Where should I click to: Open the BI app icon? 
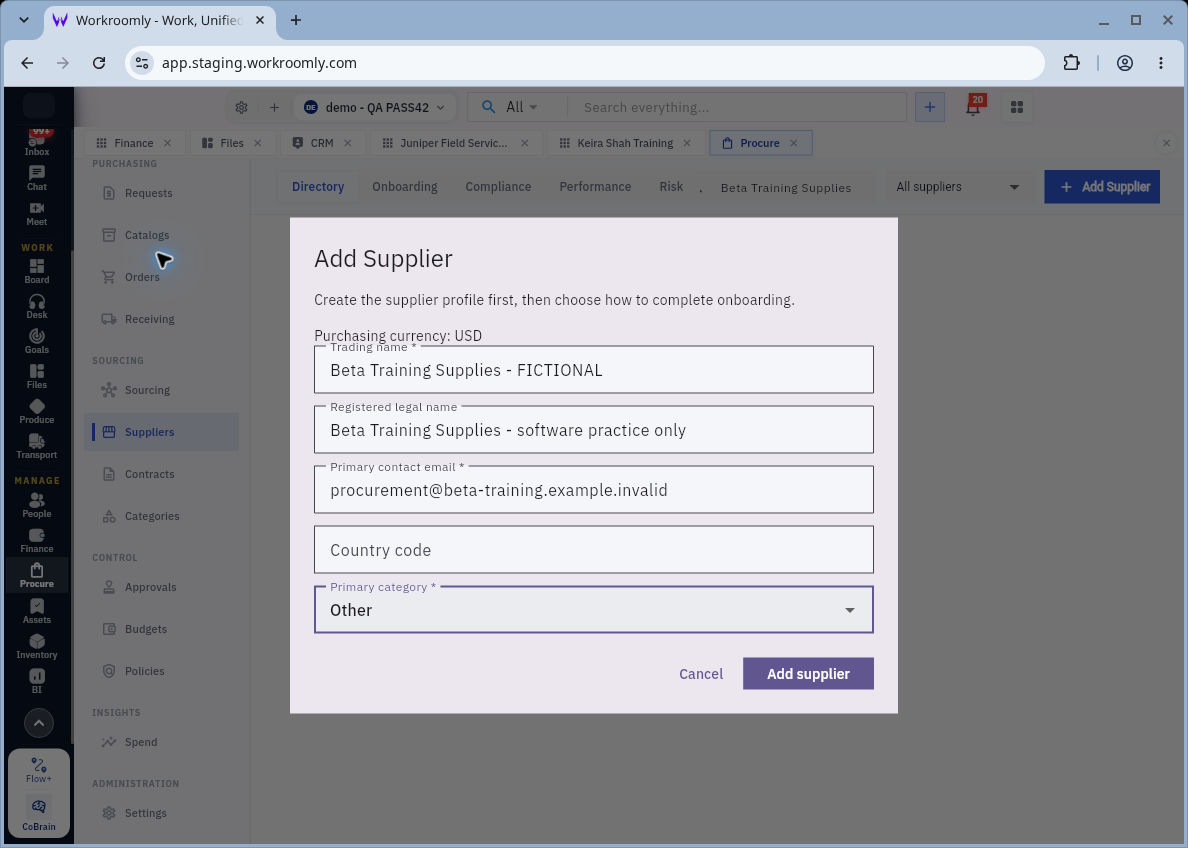tap(36, 681)
